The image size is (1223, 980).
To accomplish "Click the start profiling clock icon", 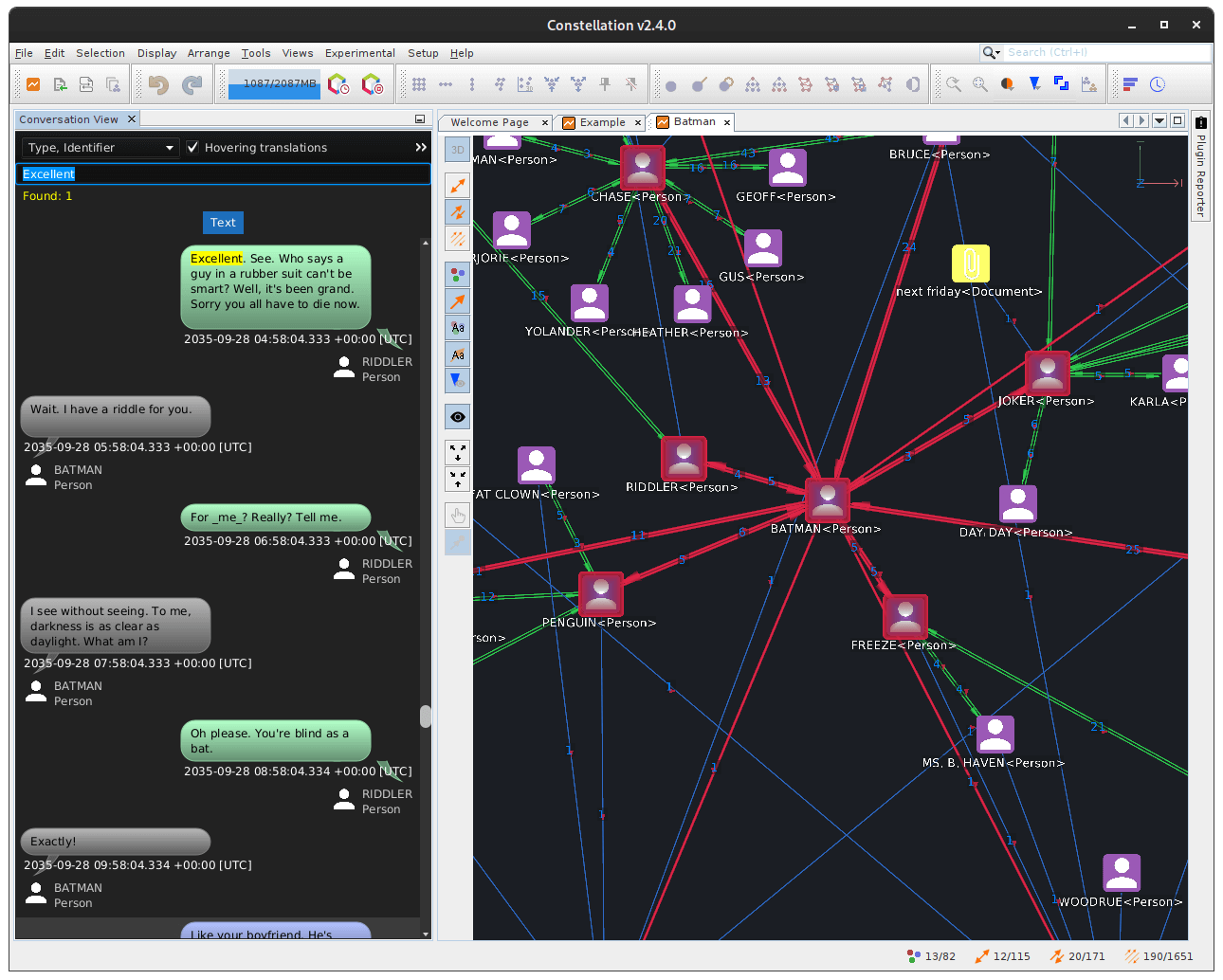I will pos(338,84).
